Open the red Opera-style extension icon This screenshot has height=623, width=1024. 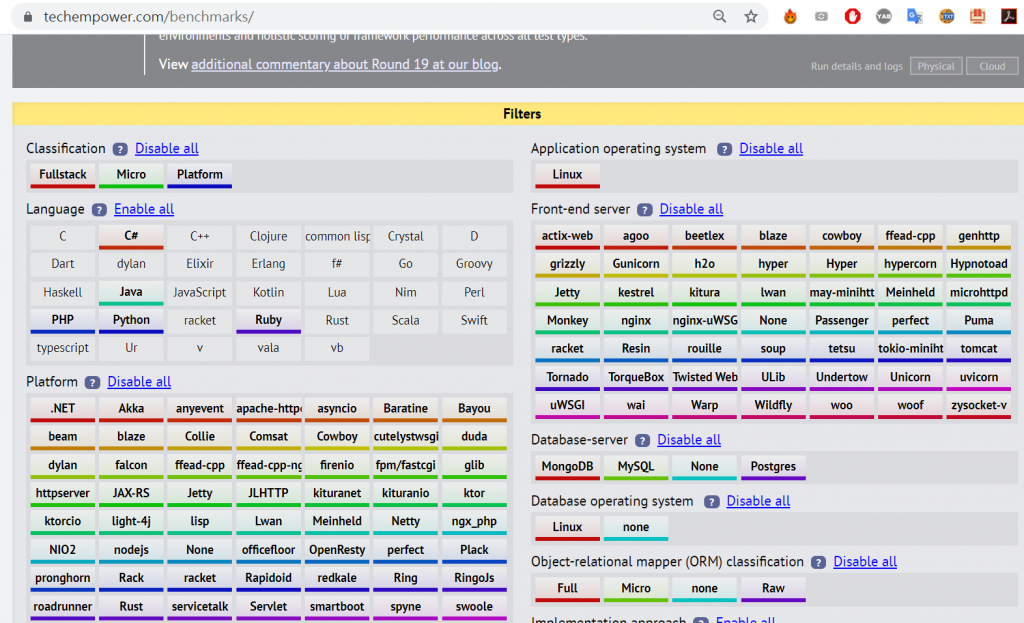pyautogui.click(x=852, y=16)
